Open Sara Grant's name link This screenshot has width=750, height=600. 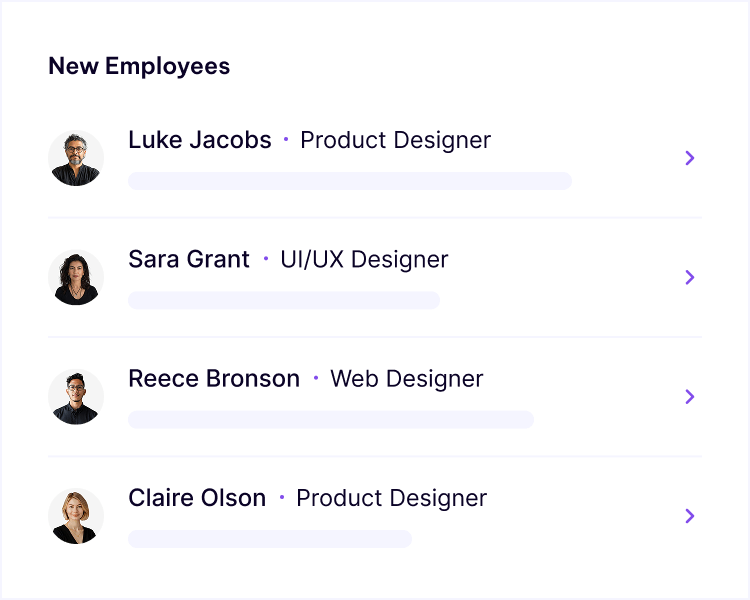click(x=189, y=260)
